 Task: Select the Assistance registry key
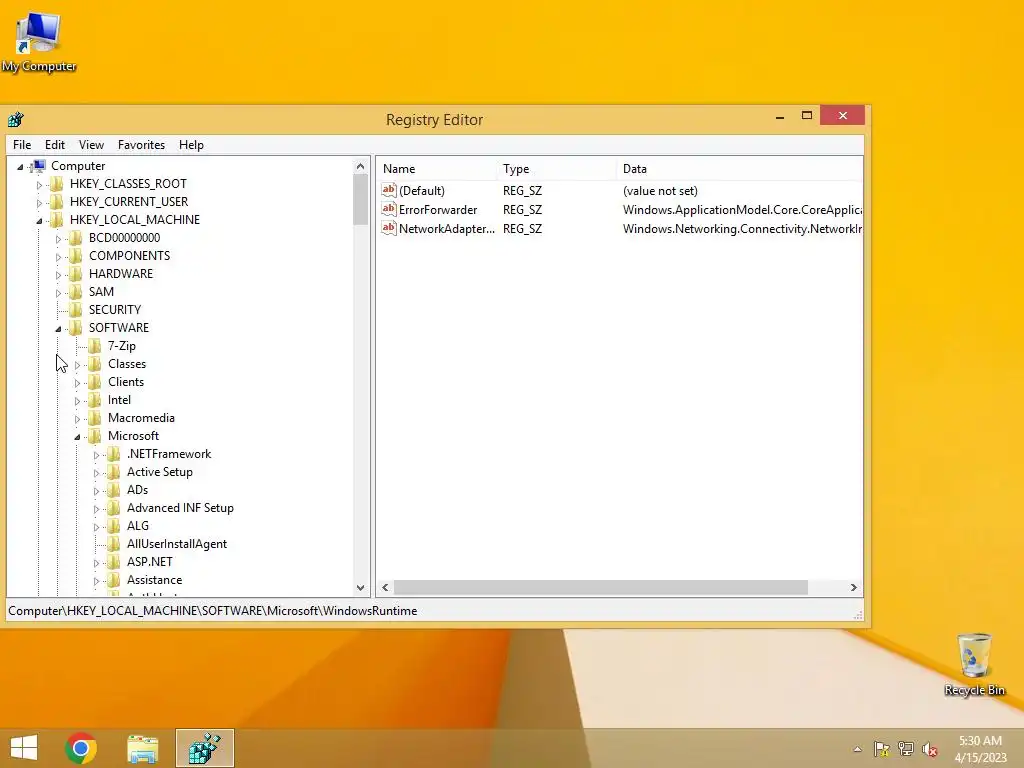click(154, 580)
